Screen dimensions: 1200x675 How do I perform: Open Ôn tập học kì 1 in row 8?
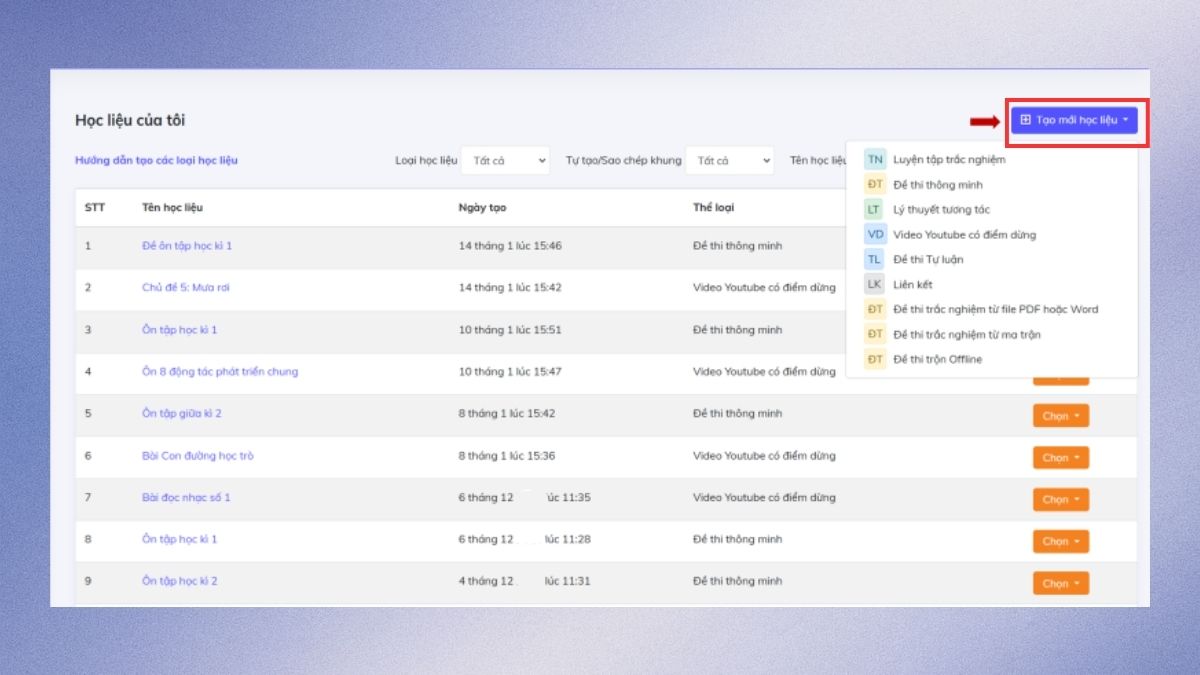point(180,539)
